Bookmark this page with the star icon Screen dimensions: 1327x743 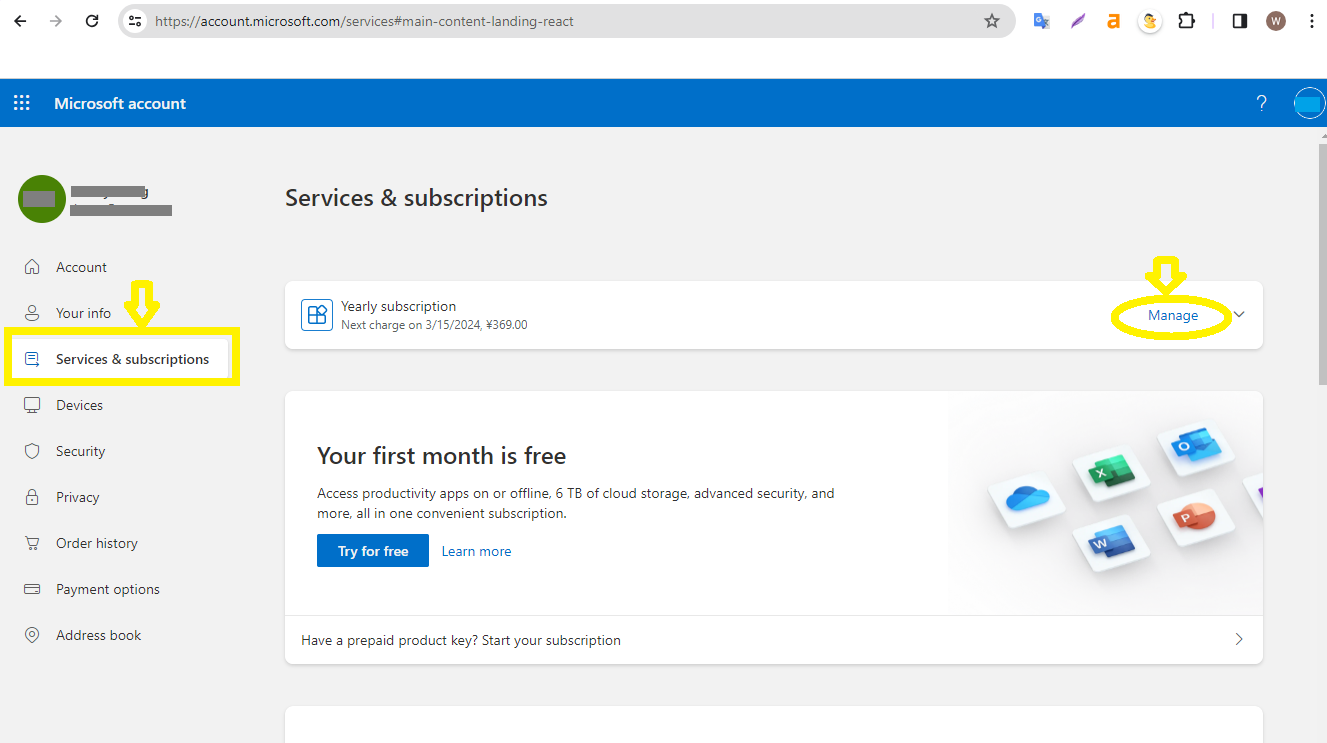(992, 21)
